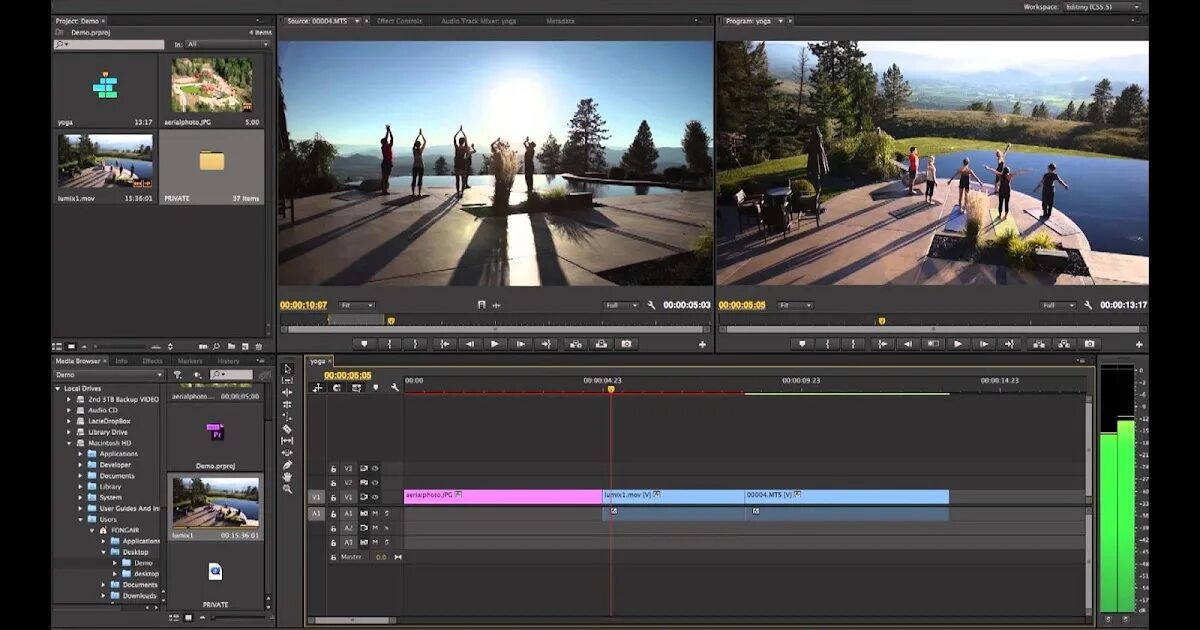Toggle eye visibility for track V1

(375, 497)
